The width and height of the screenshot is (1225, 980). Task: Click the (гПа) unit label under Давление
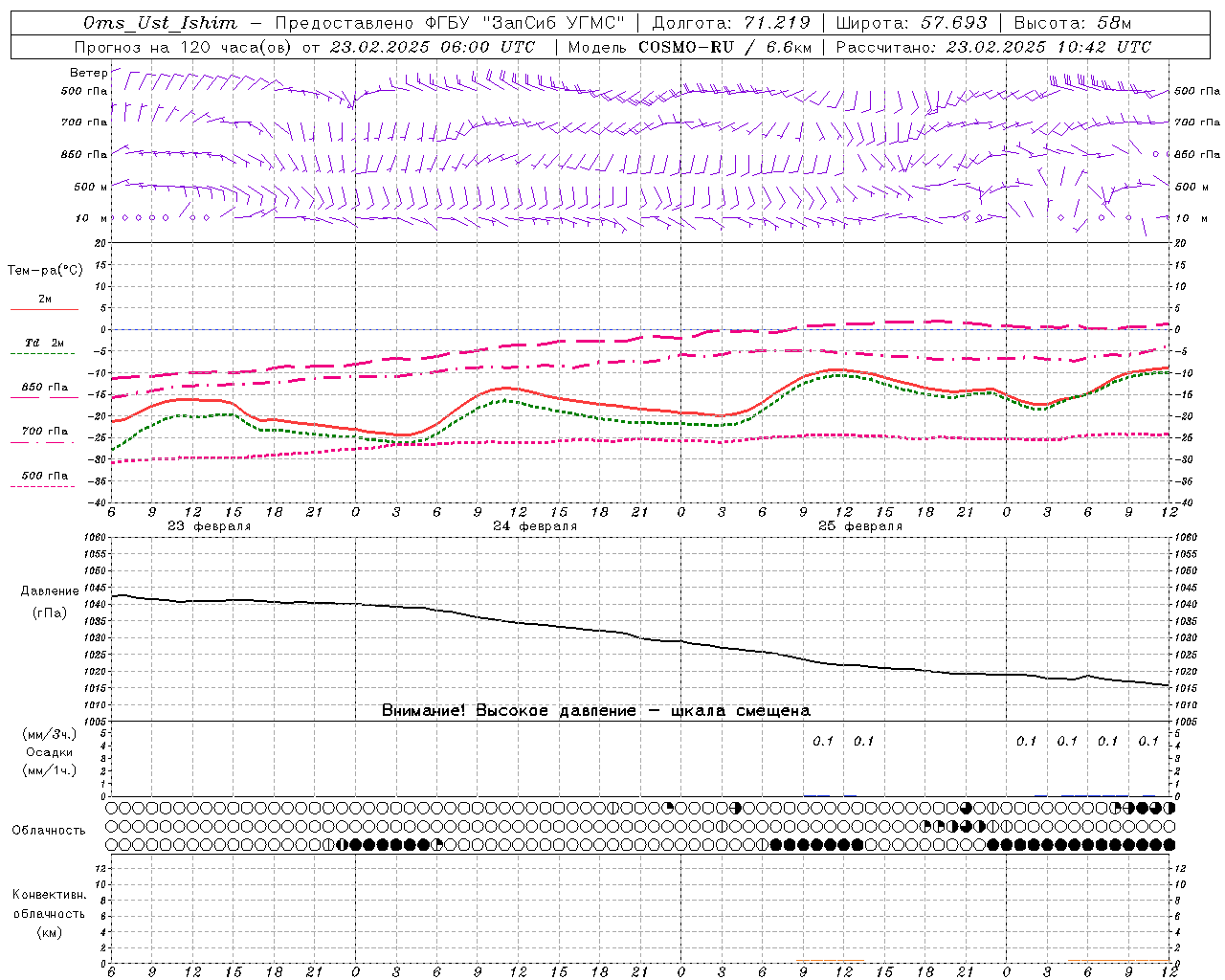(49, 613)
